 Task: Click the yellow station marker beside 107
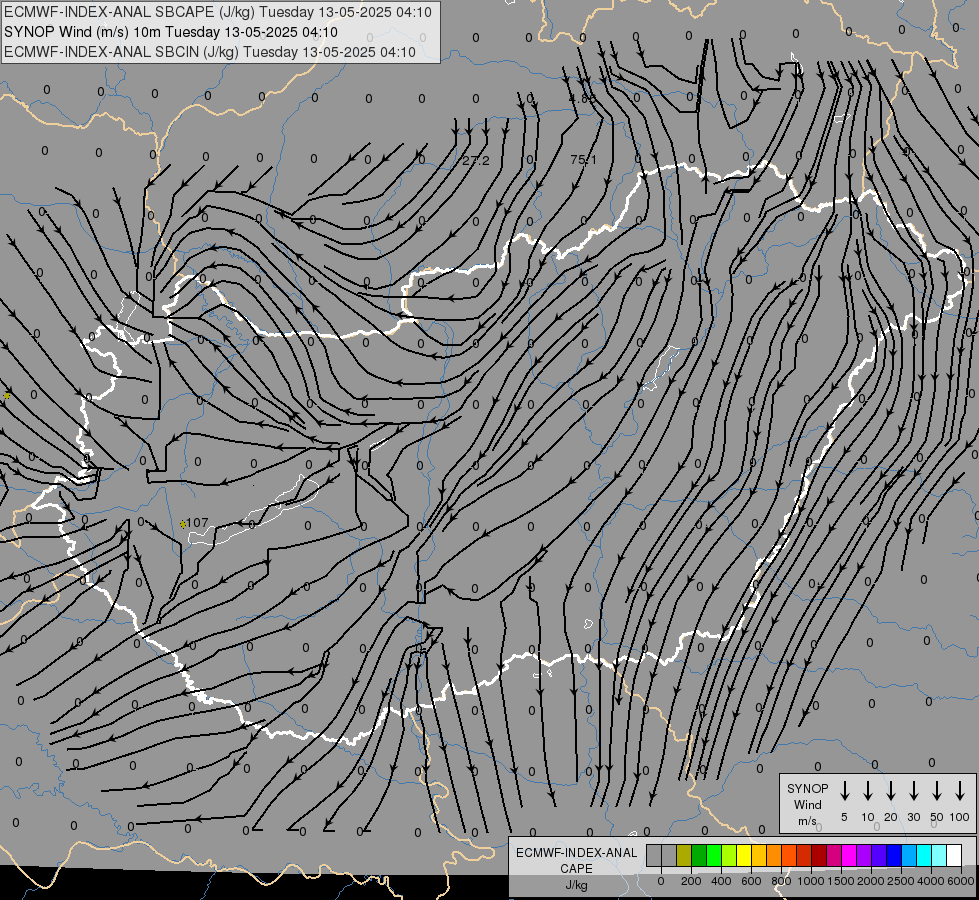coord(182,524)
